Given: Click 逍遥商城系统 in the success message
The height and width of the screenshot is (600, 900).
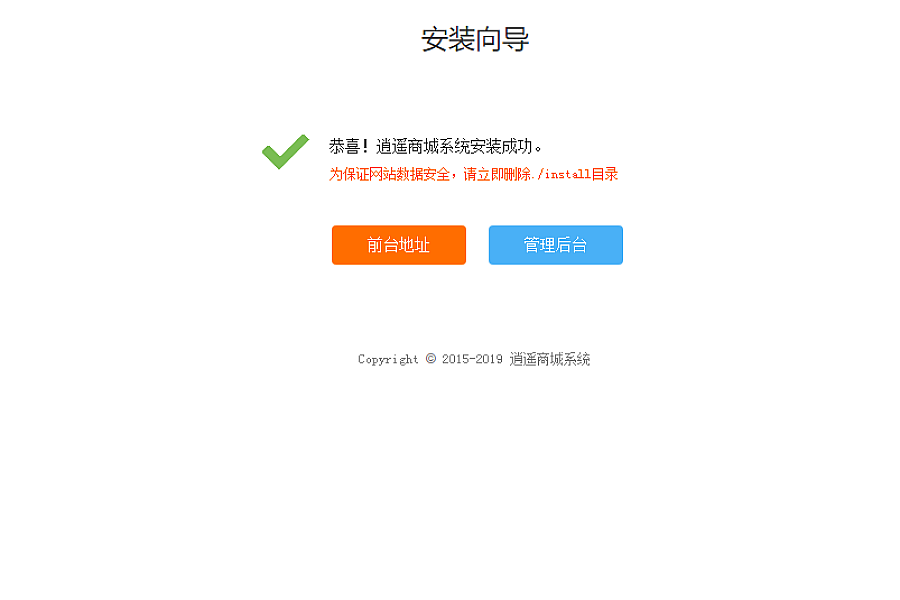Looking at the screenshot, I should click(x=422, y=146).
